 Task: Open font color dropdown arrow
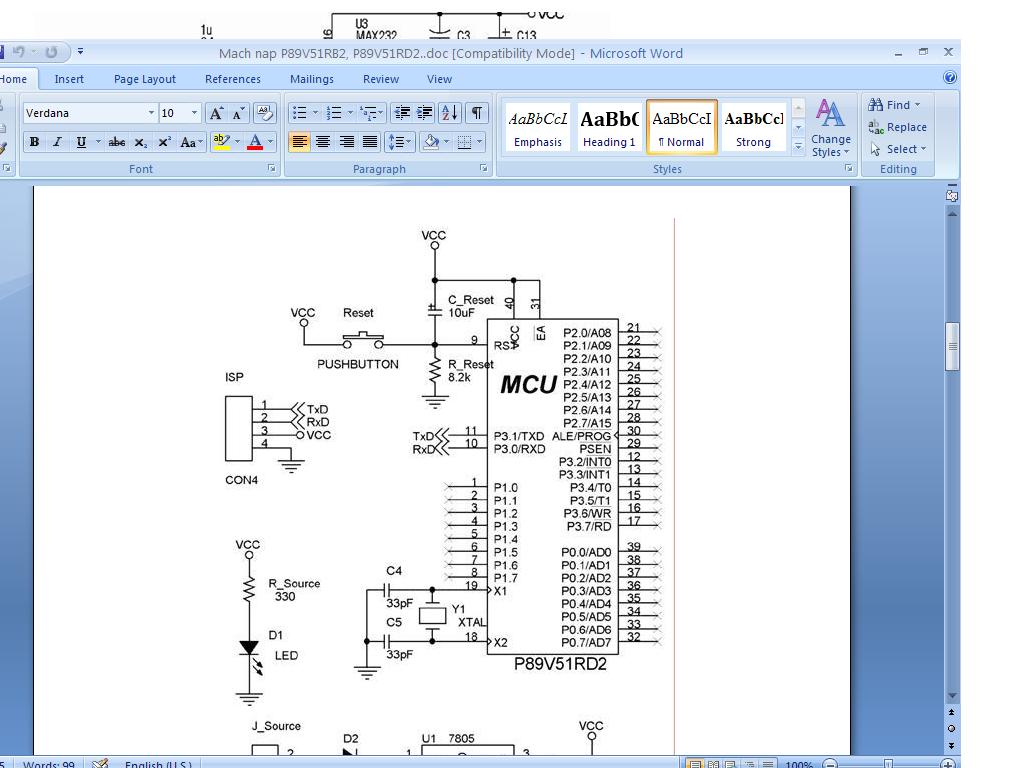pos(270,142)
